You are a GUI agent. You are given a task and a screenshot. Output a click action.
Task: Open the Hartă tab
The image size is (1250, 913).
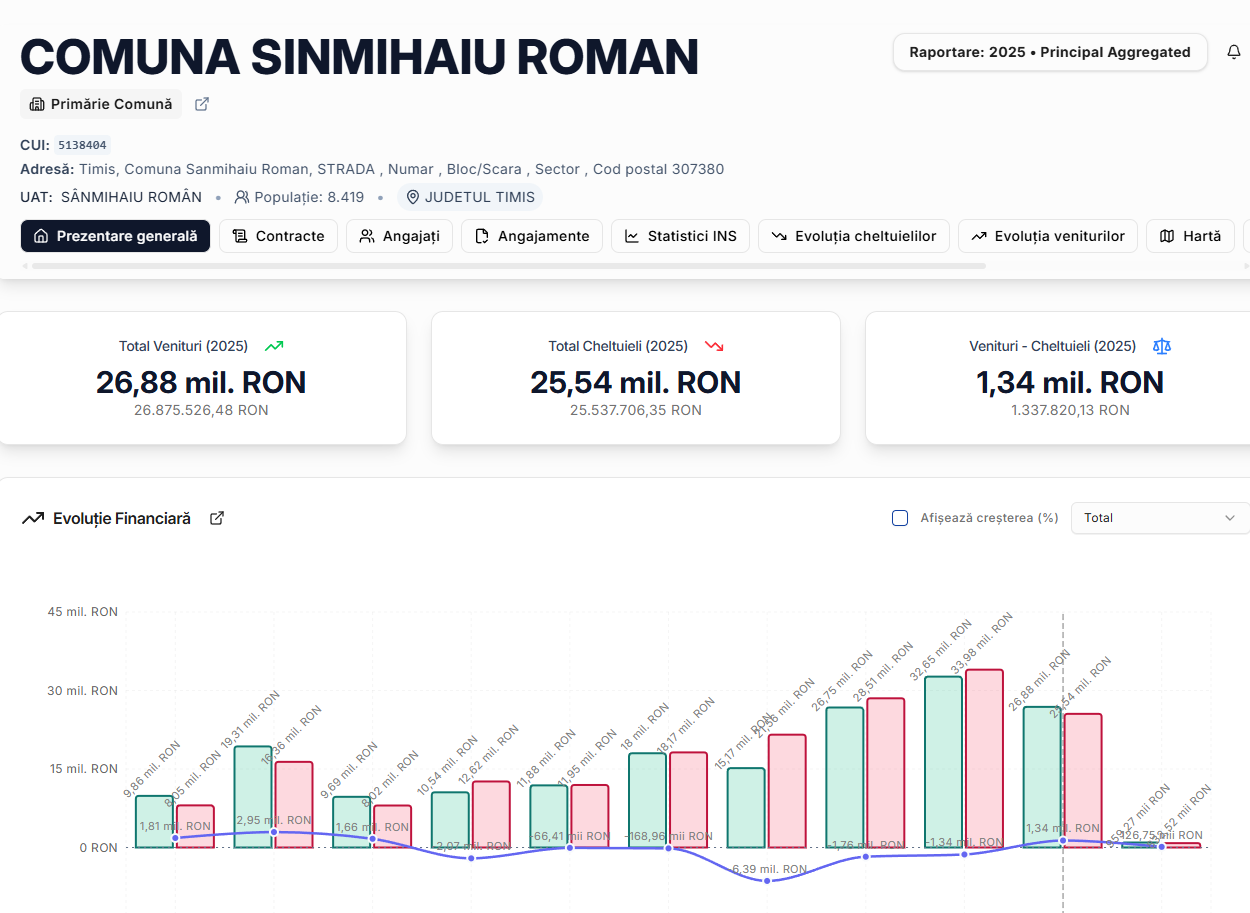(1190, 236)
